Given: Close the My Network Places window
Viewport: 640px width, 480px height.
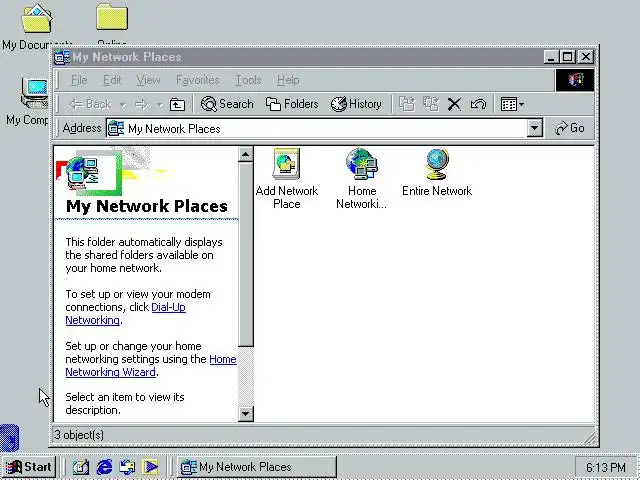Looking at the screenshot, I should click(586, 57).
